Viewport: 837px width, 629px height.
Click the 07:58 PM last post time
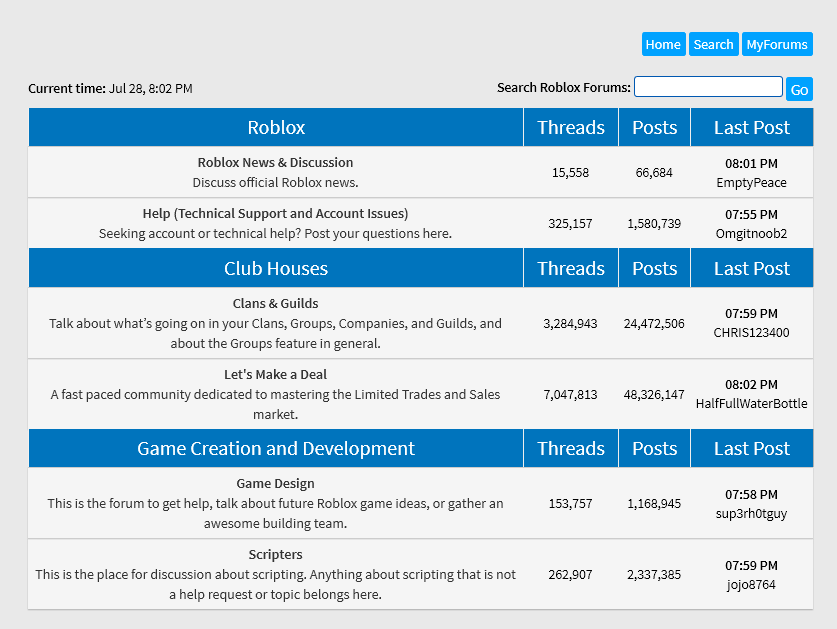(752, 494)
